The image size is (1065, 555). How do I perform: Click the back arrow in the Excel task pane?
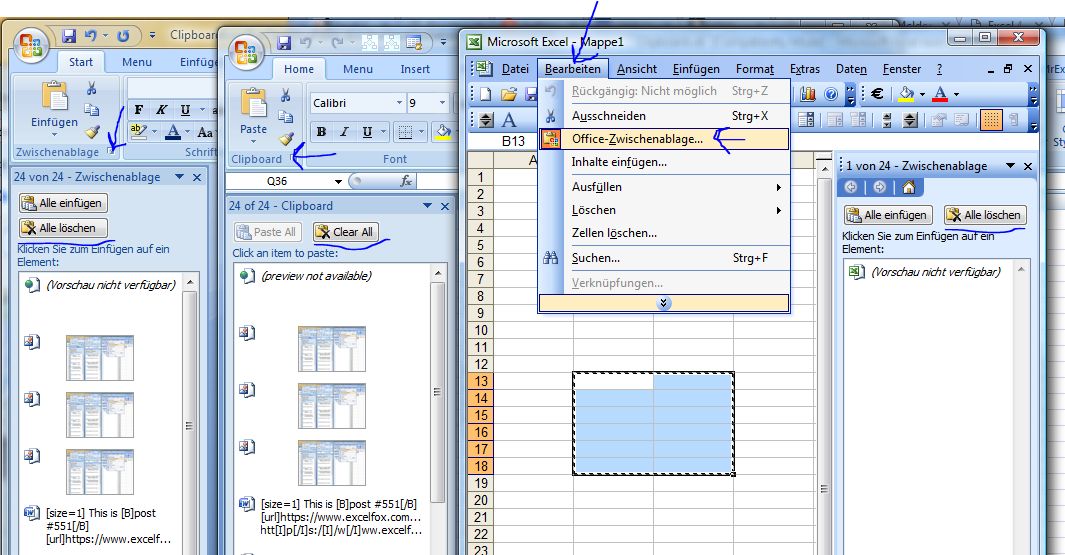coord(851,187)
